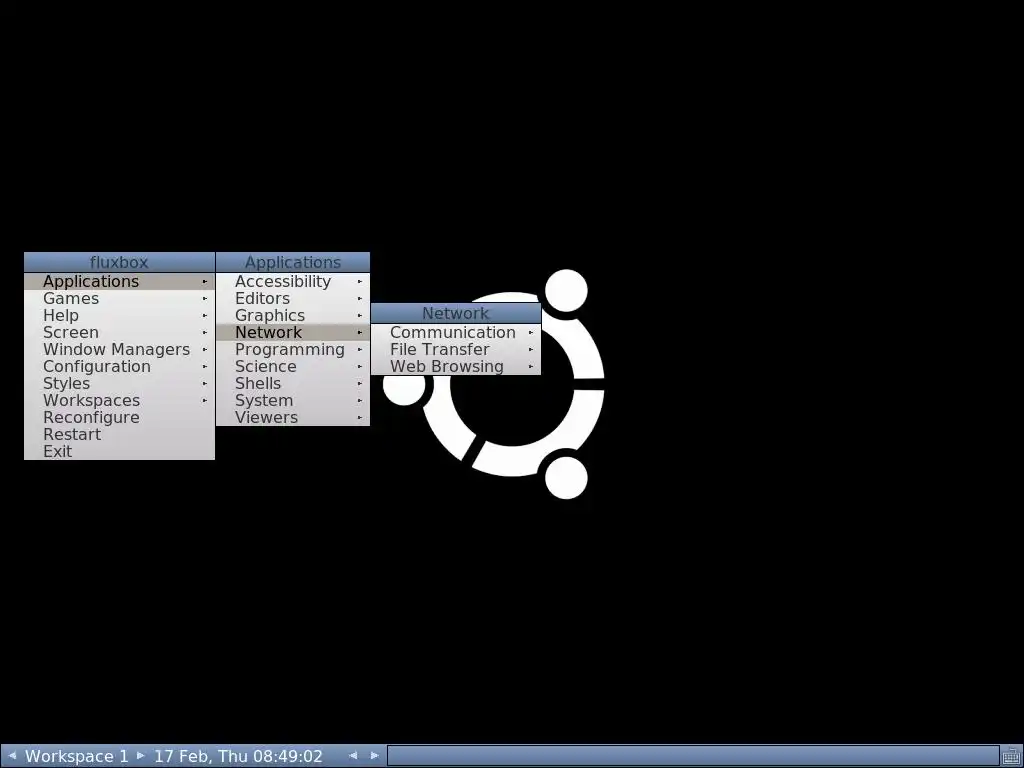Click the next window arrow in toolbar
Image resolution: width=1024 pixels, height=768 pixels.
click(x=375, y=756)
